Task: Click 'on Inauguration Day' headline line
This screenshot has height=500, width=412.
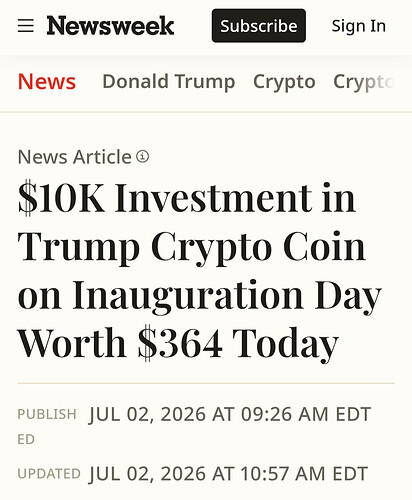Action: click(x=199, y=296)
